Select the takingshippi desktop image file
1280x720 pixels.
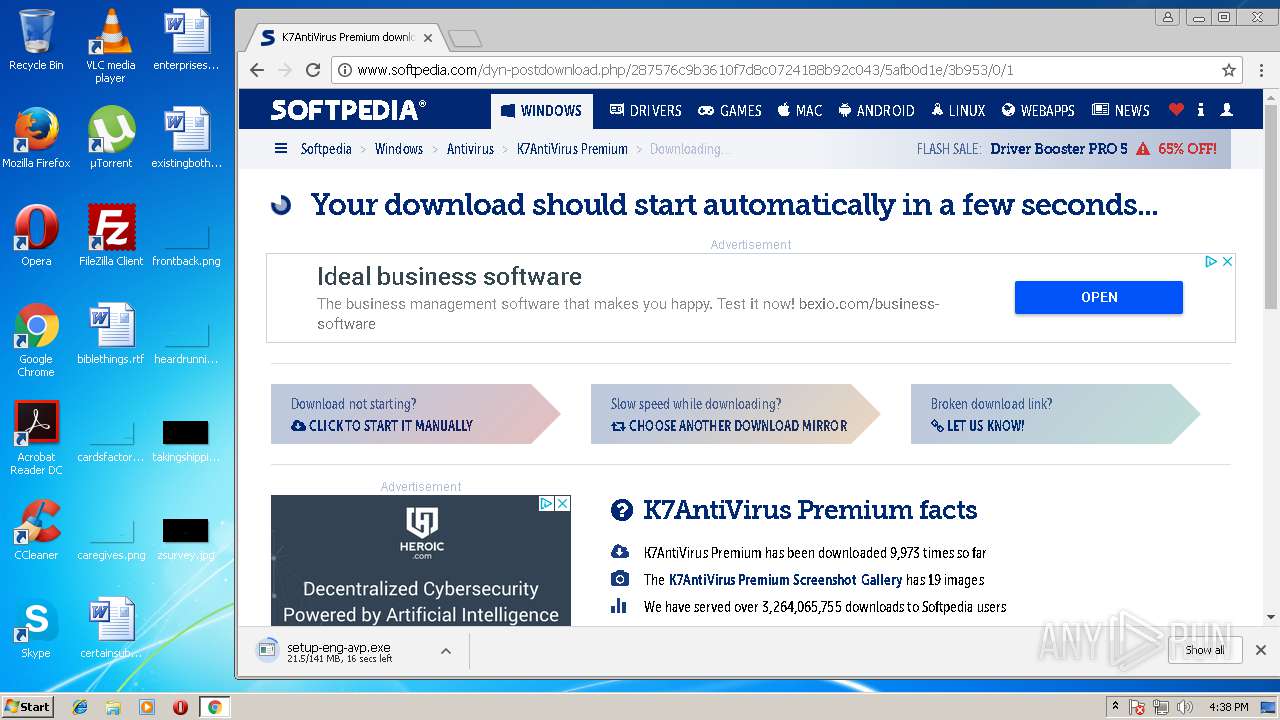click(x=186, y=440)
